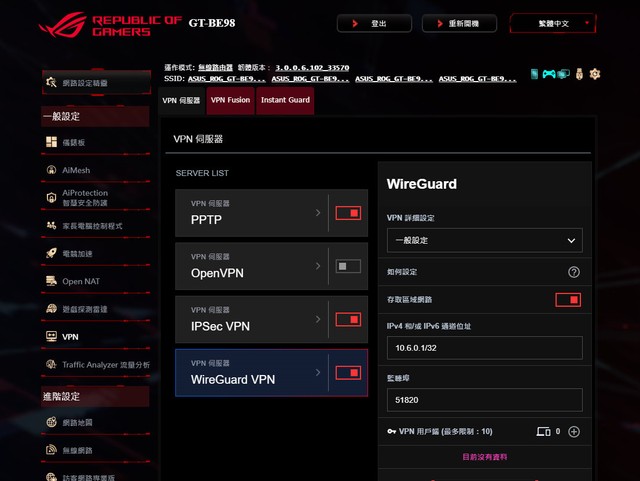Click the network devices status icon
The width and height of the screenshot is (640, 481).
pos(564,74)
